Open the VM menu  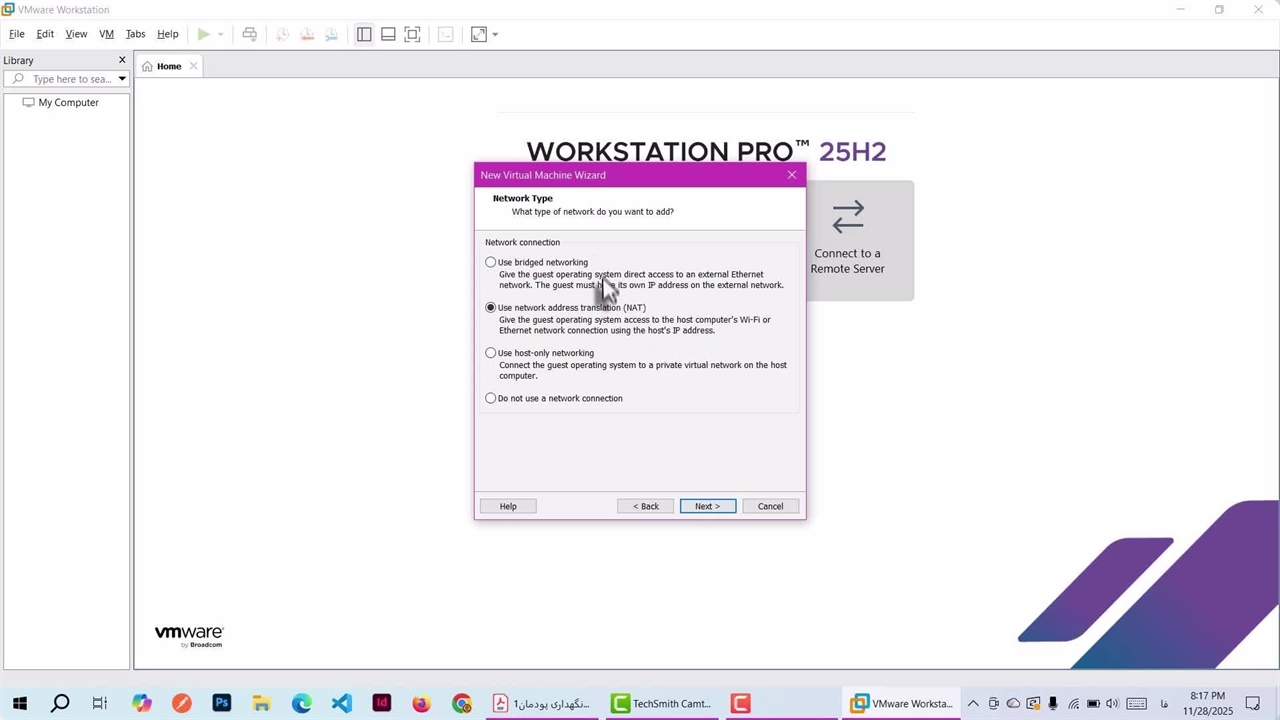point(106,34)
